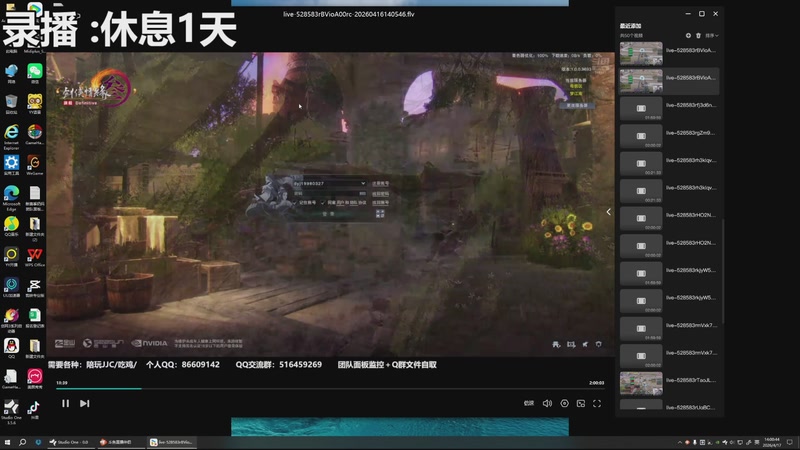The height and width of the screenshot is (450, 800).
Task: Open the Windows Start menu
Action: [x=7, y=442]
